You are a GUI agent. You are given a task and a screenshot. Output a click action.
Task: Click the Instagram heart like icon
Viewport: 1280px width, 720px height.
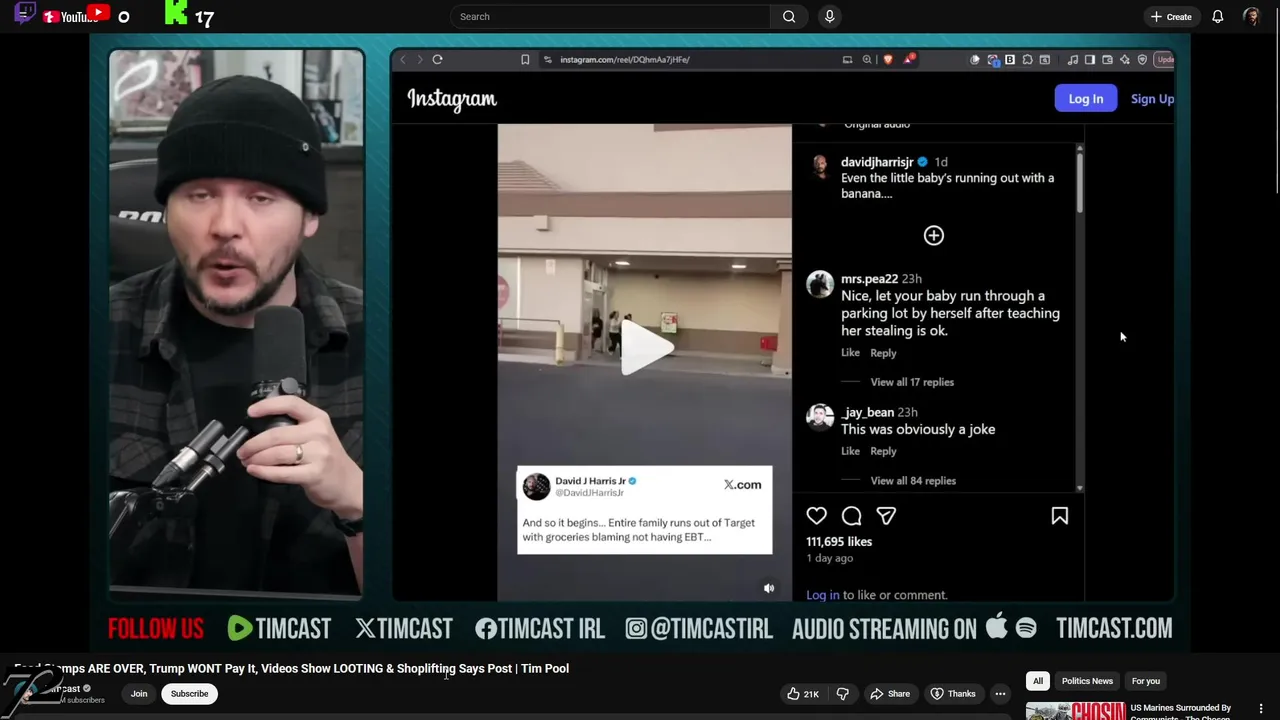817,515
